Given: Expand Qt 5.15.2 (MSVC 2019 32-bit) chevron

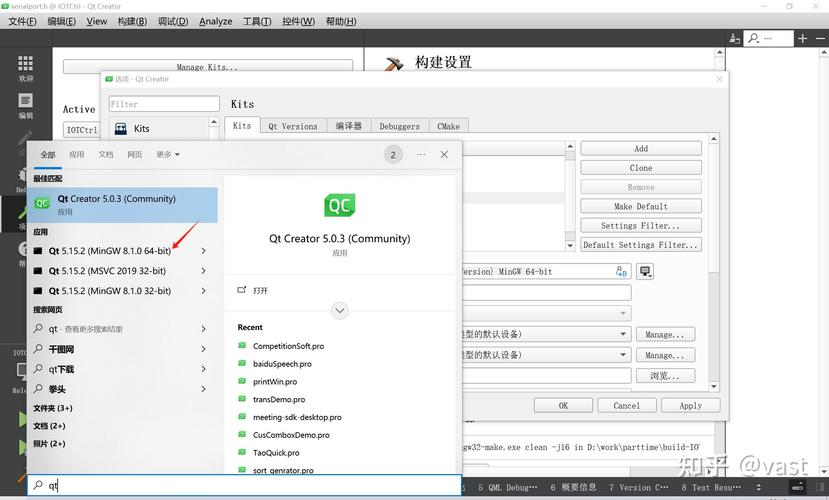Looking at the screenshot, I should [x=204, y=271].
